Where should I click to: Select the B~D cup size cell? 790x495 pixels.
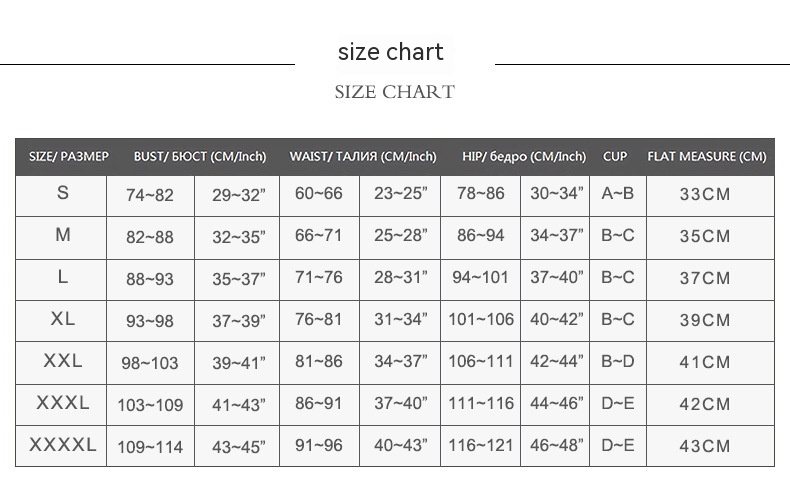(x=617, y=362)
